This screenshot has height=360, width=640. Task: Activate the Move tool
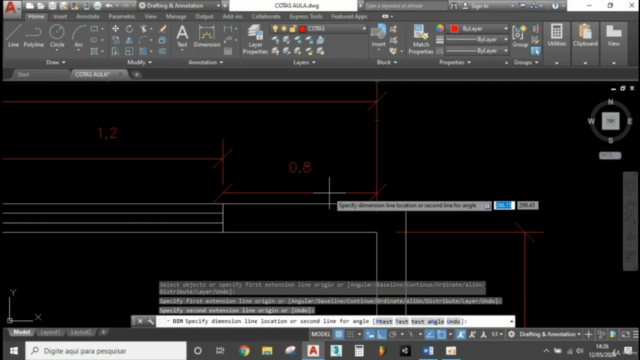pos(116,29)
